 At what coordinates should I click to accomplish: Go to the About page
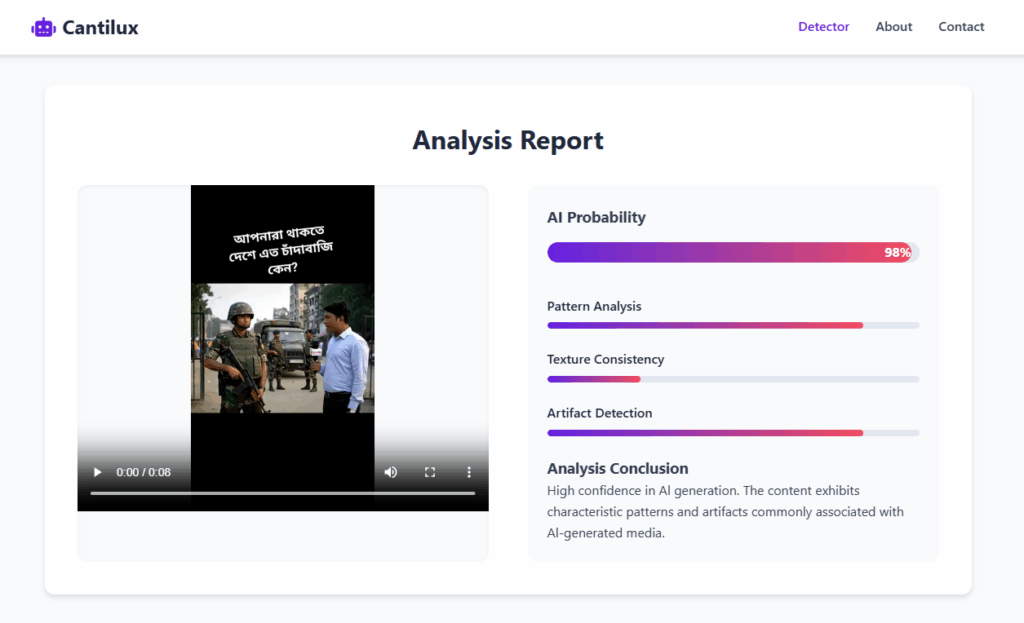coord(893,27)
